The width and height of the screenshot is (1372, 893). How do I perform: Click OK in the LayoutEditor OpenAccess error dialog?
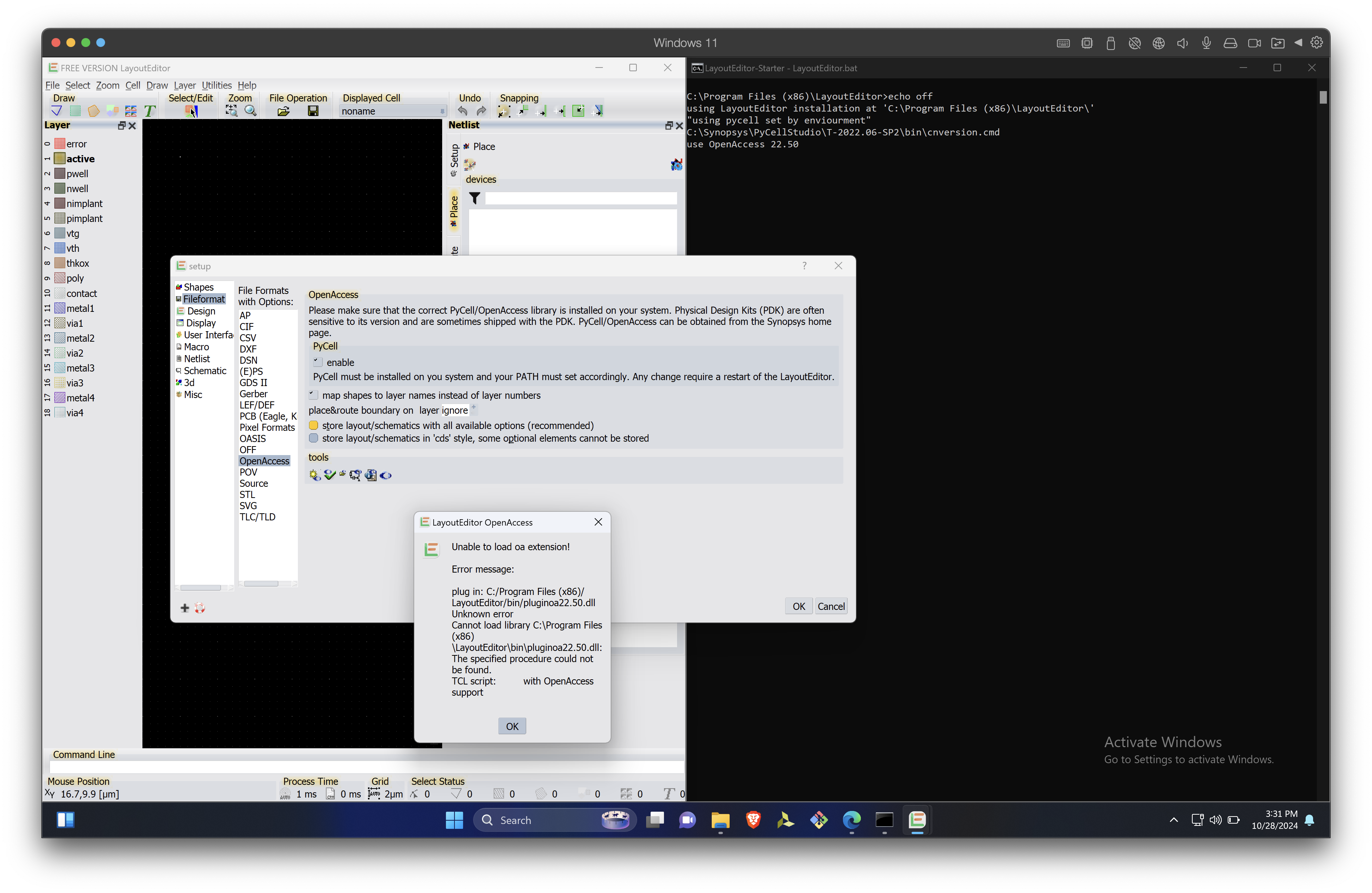point(512,726)
